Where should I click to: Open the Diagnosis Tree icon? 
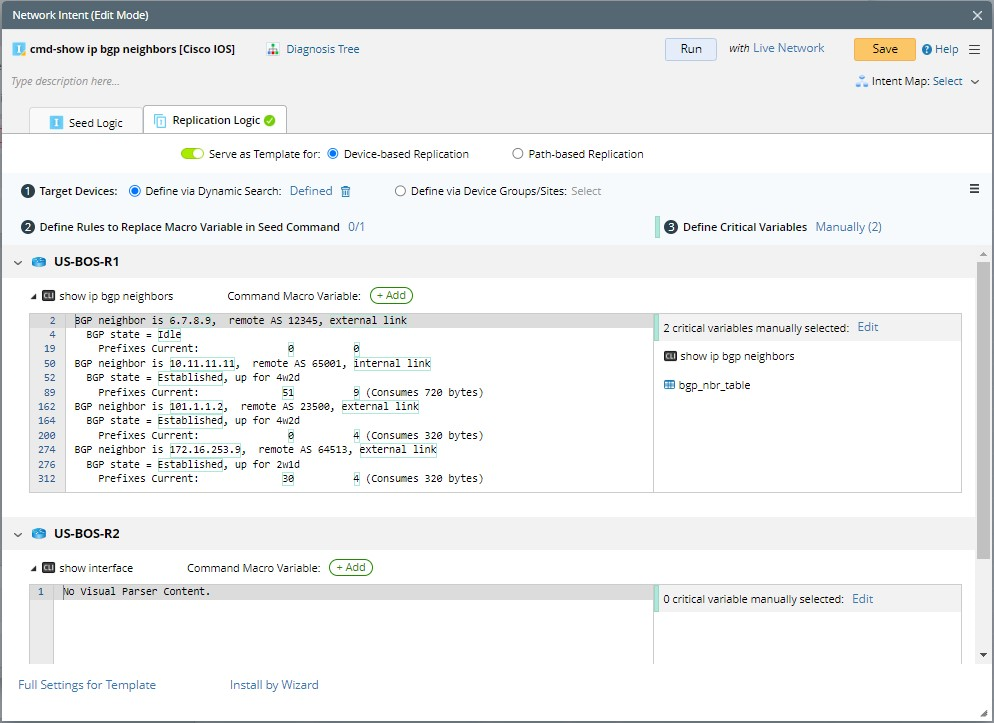[273, 49]
